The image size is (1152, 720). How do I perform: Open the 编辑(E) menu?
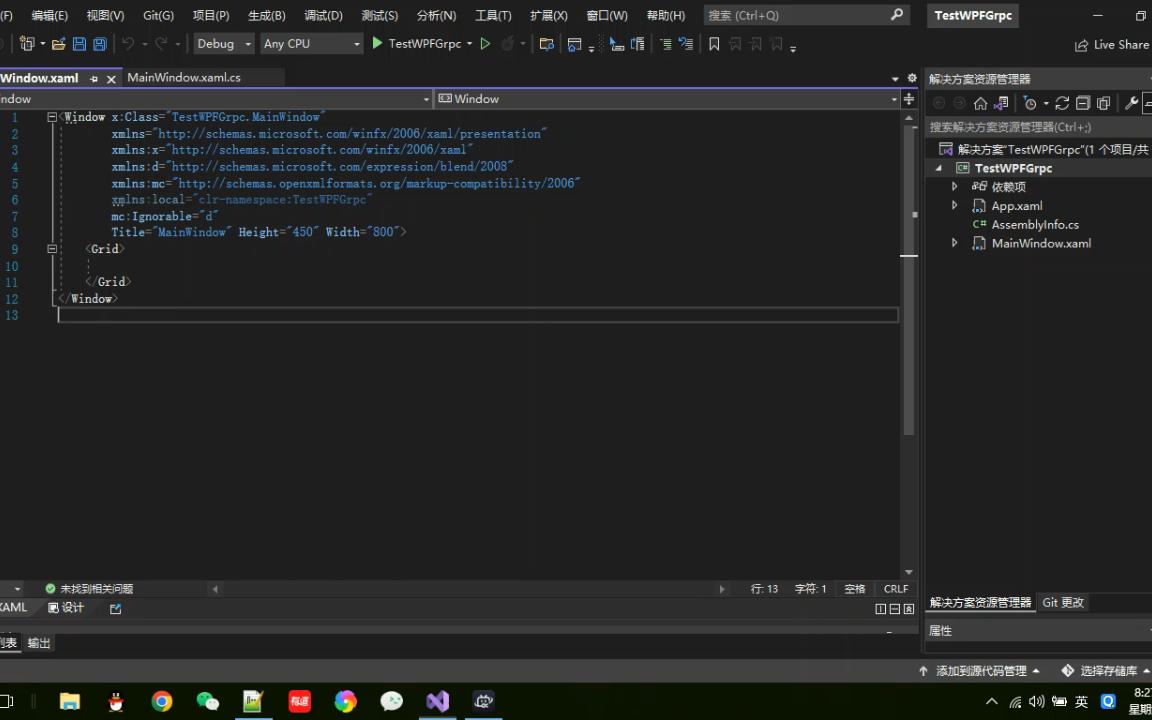(50, 15)
